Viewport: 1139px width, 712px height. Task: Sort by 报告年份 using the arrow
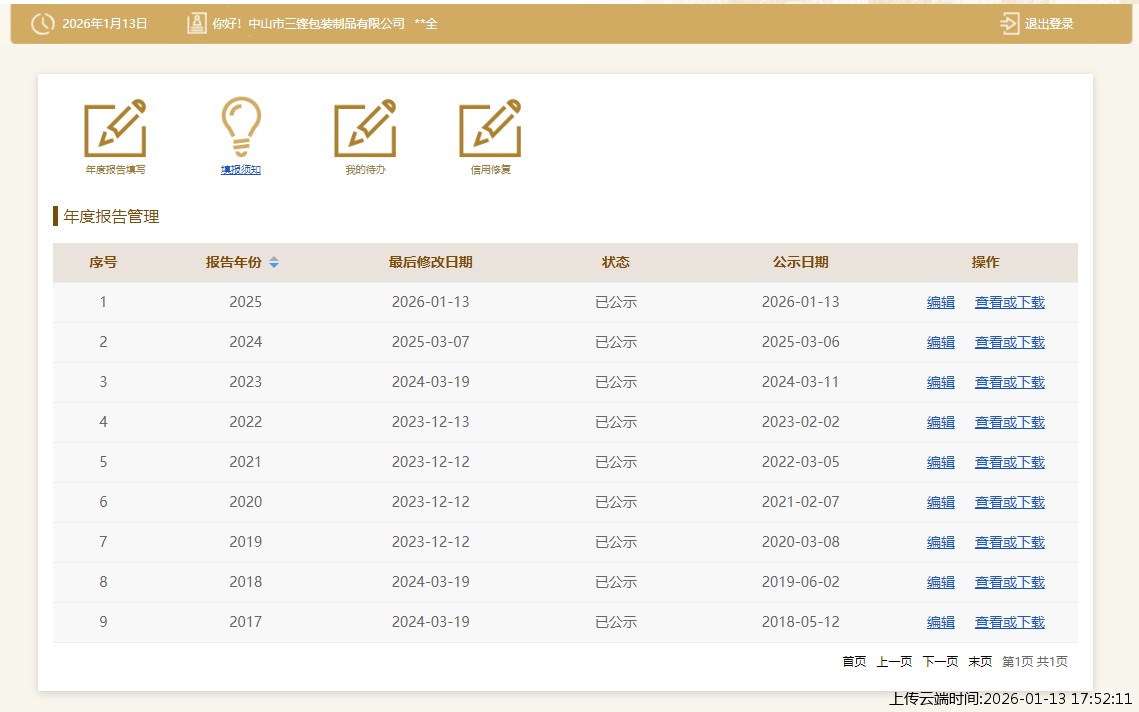(x=274, y=263)
